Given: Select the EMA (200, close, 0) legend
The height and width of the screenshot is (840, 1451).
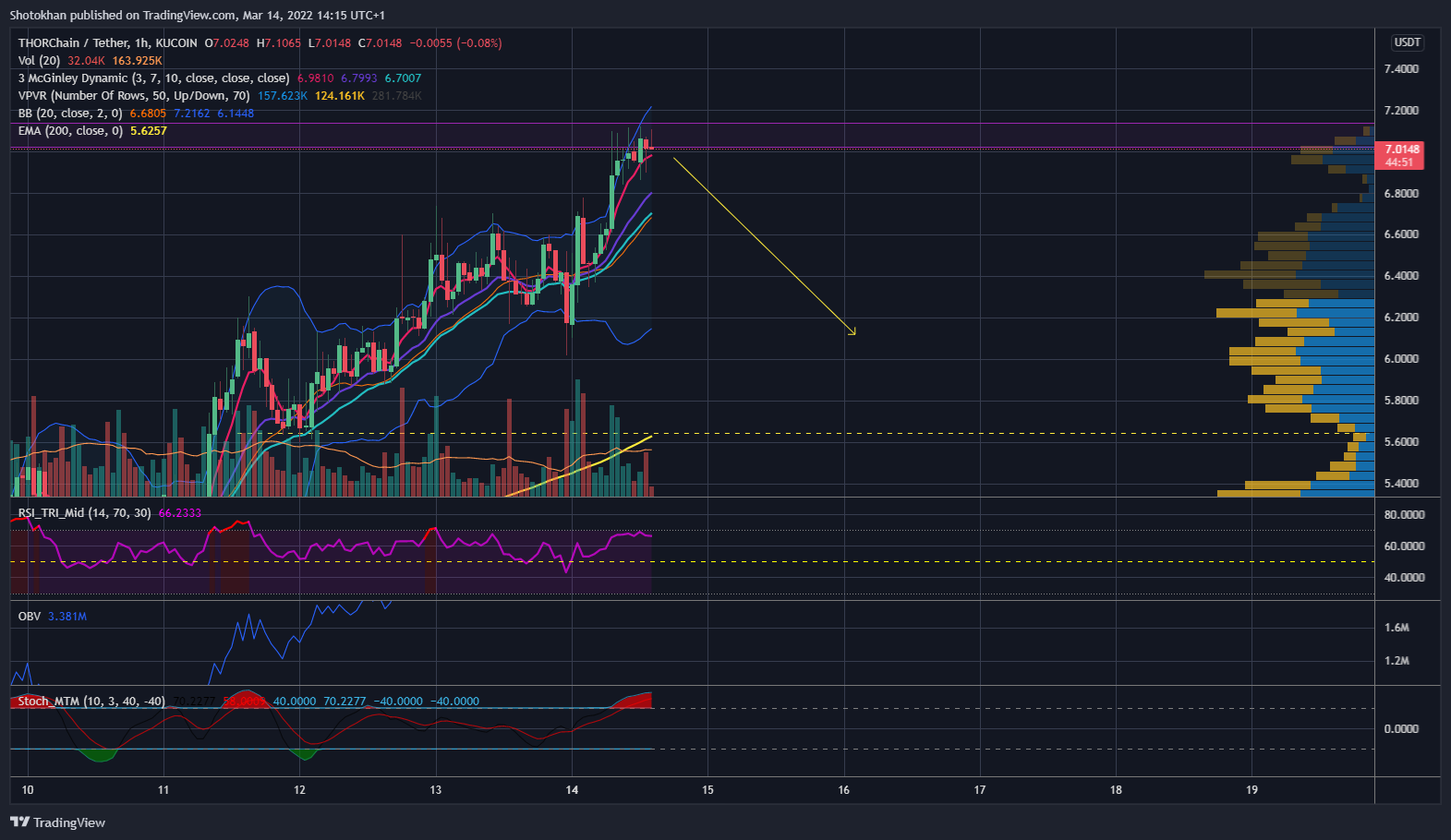Looking at the screenshot, I should click(x=70, y=131).
